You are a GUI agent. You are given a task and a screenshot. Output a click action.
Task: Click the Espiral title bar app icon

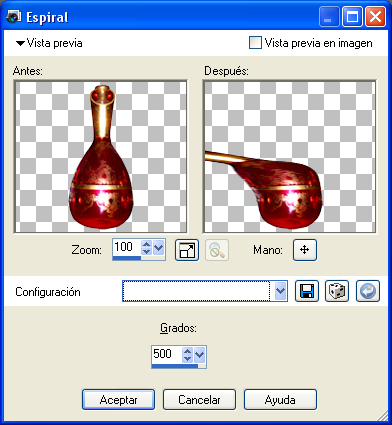[14, 17]
